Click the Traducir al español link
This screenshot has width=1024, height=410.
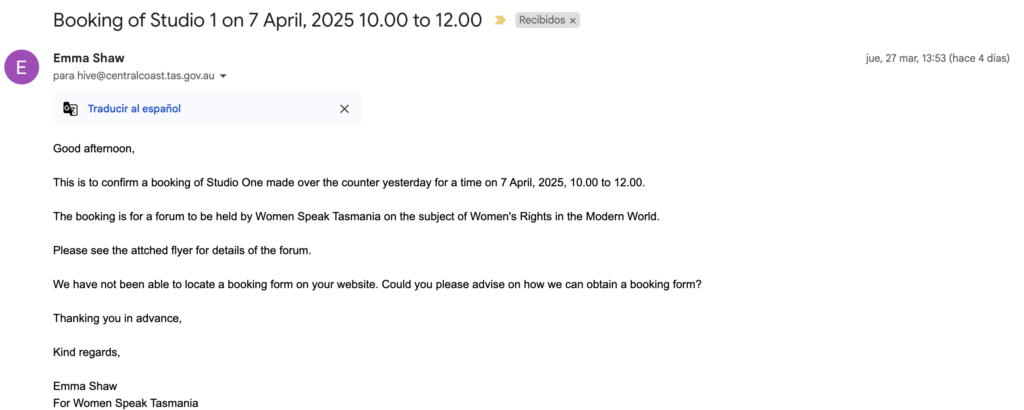click(x=134, y=109)
